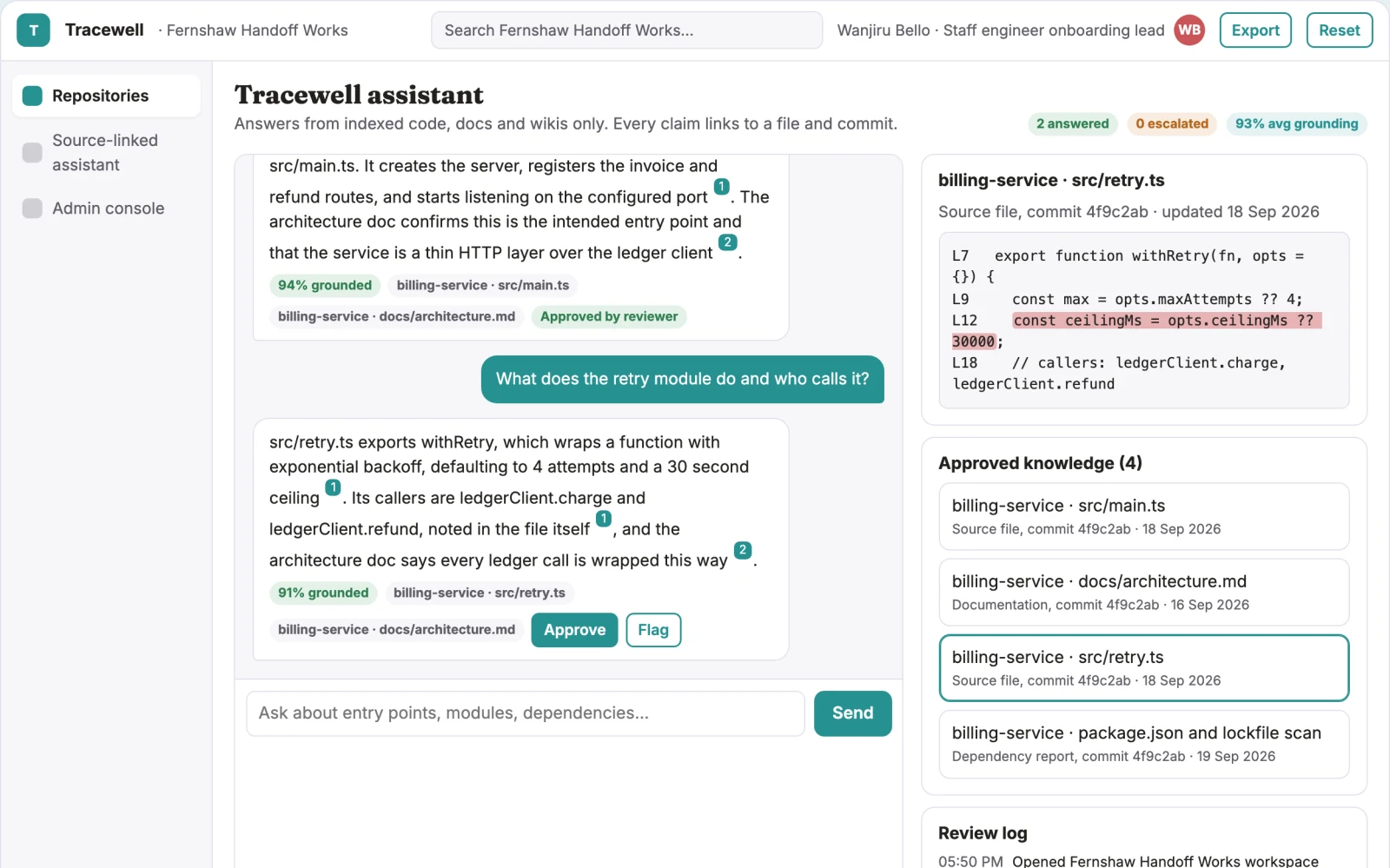Open citation 1 after 'the file itself'

(604, 519)
